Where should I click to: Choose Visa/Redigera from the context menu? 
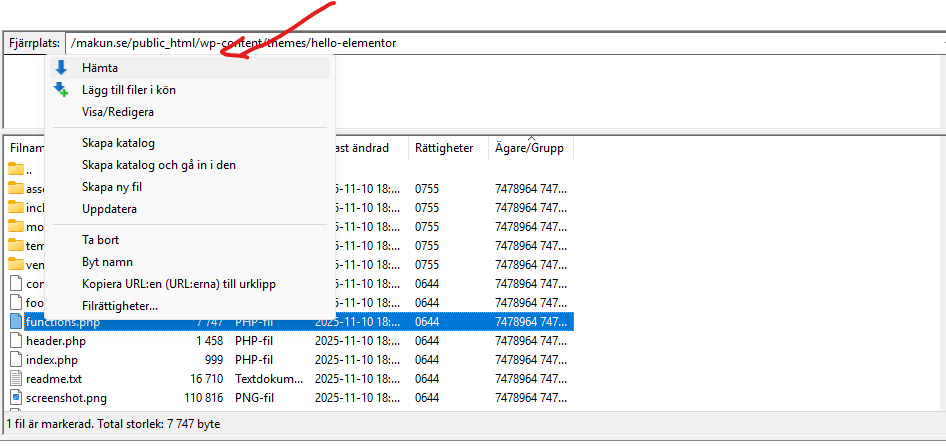click(117, 112)
